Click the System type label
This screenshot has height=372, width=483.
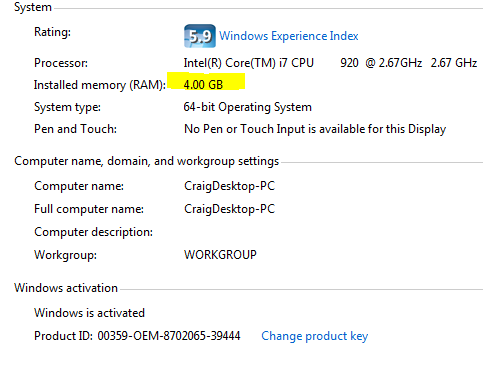click(67, 107)
